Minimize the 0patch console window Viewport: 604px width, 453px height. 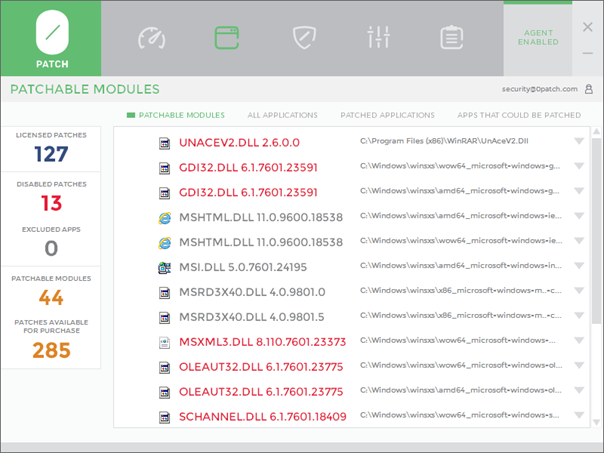pyautogui.click(x=587, y=53)
